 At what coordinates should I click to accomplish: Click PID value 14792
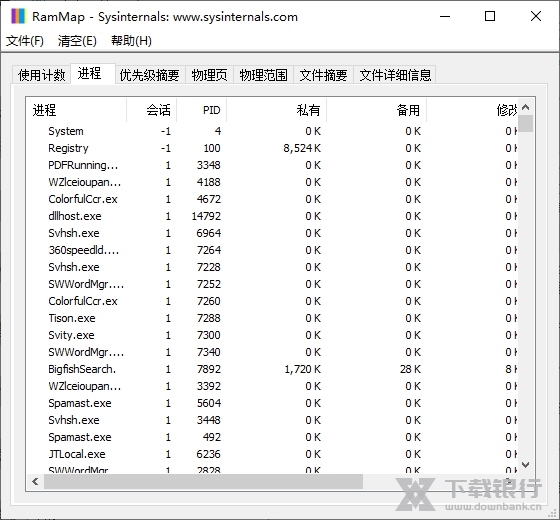tap(206, 216)
